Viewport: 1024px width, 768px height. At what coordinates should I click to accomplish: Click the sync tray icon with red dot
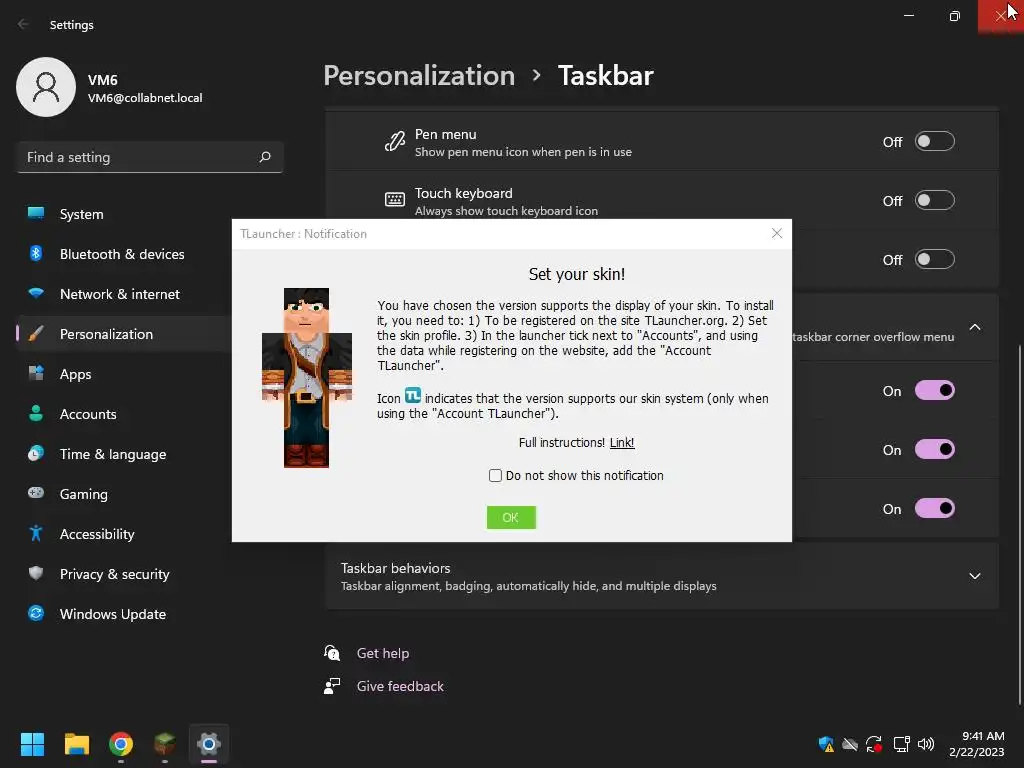[x=874, y=744]
